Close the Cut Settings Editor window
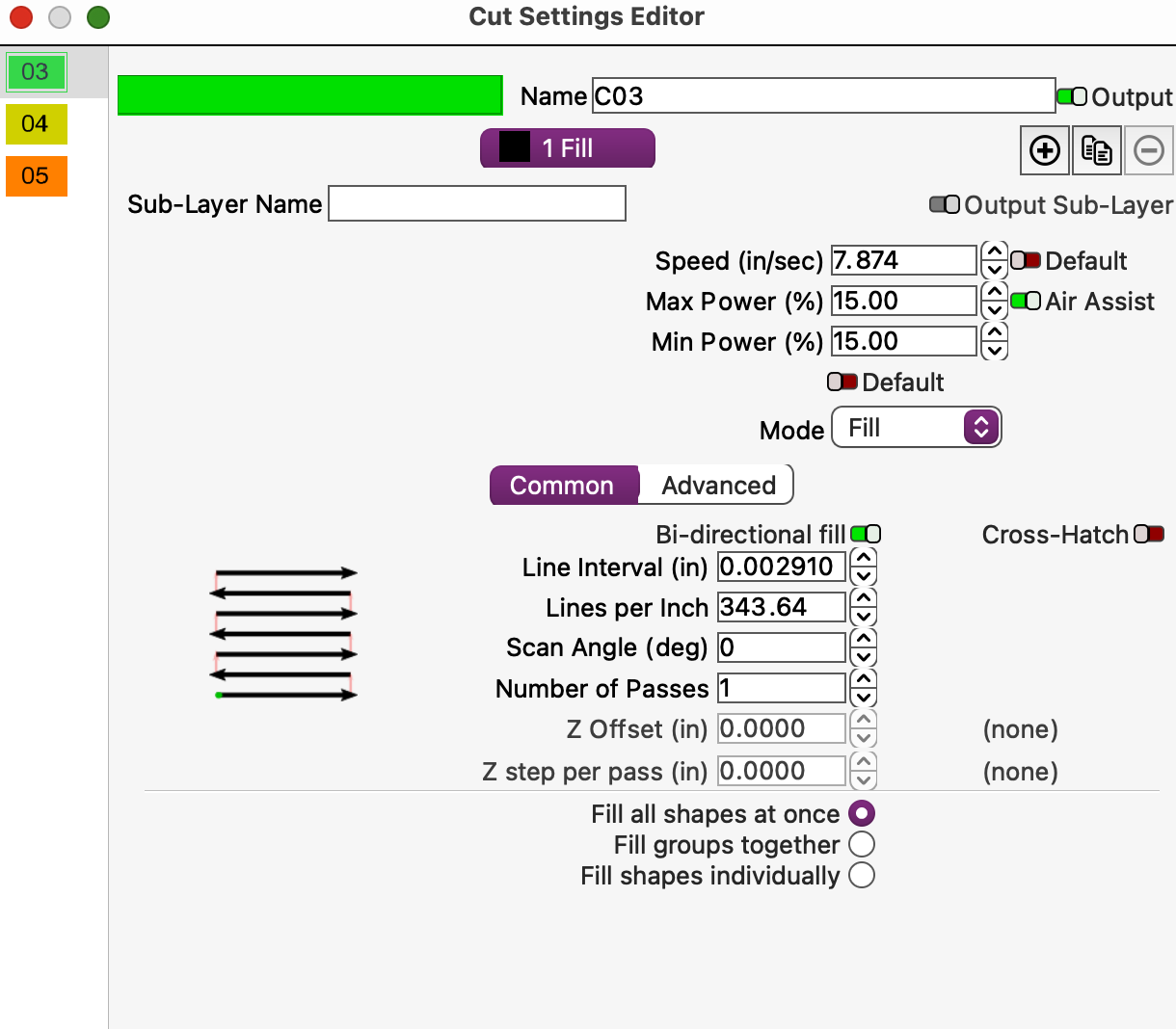1176x1029 pixels. [x=21, y=17]
